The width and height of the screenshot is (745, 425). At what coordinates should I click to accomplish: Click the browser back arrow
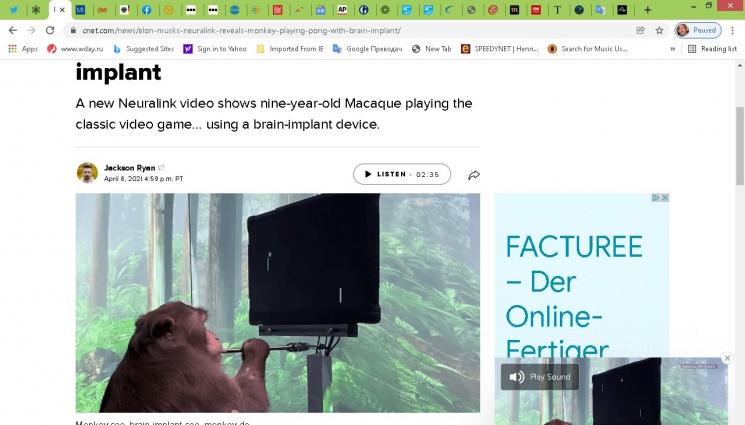tap(12, 30)
